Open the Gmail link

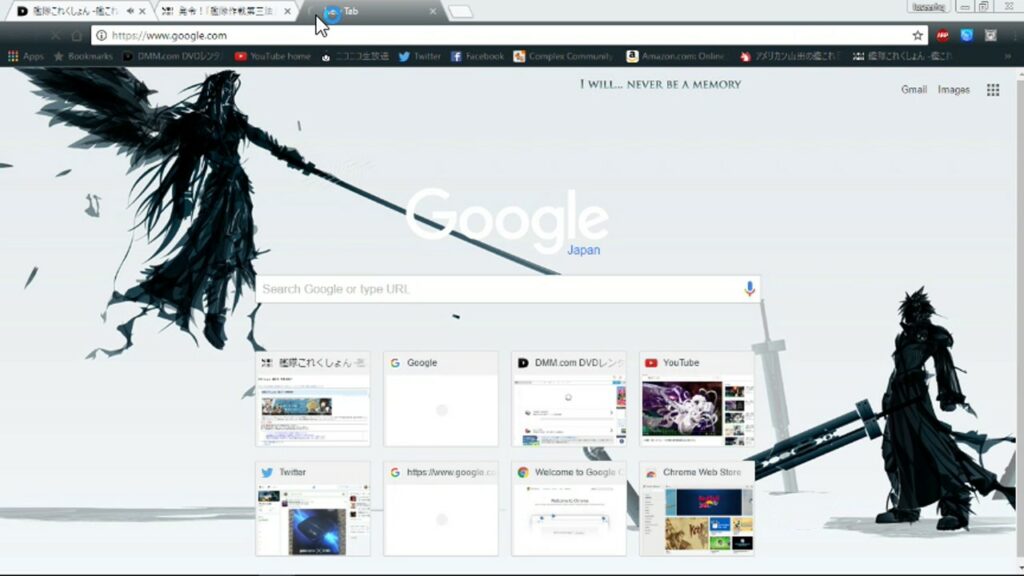coord(913,90)
